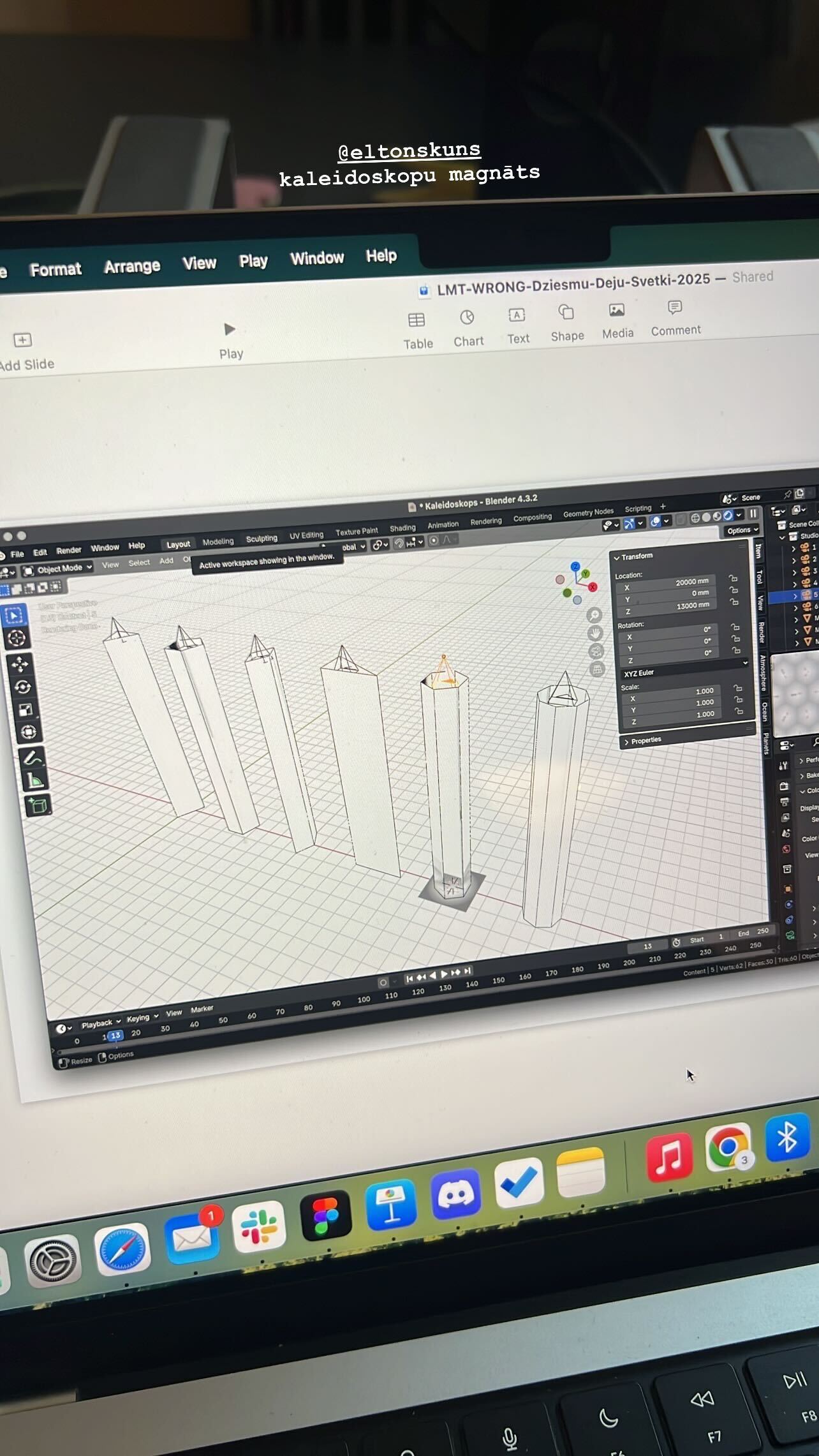Screen dimensions: 819x1456
Task: Add a Text box in Keynote
Action: tap(518, 326)
